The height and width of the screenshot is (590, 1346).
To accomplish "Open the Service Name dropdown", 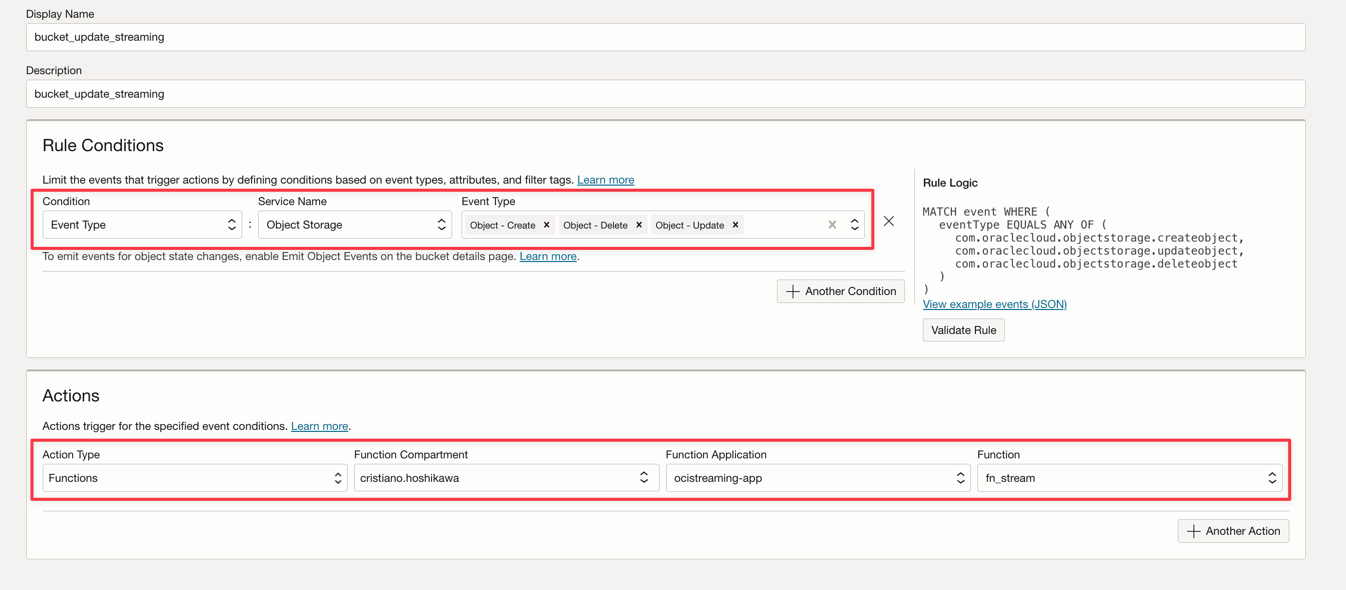I will [x=355, y=225].
